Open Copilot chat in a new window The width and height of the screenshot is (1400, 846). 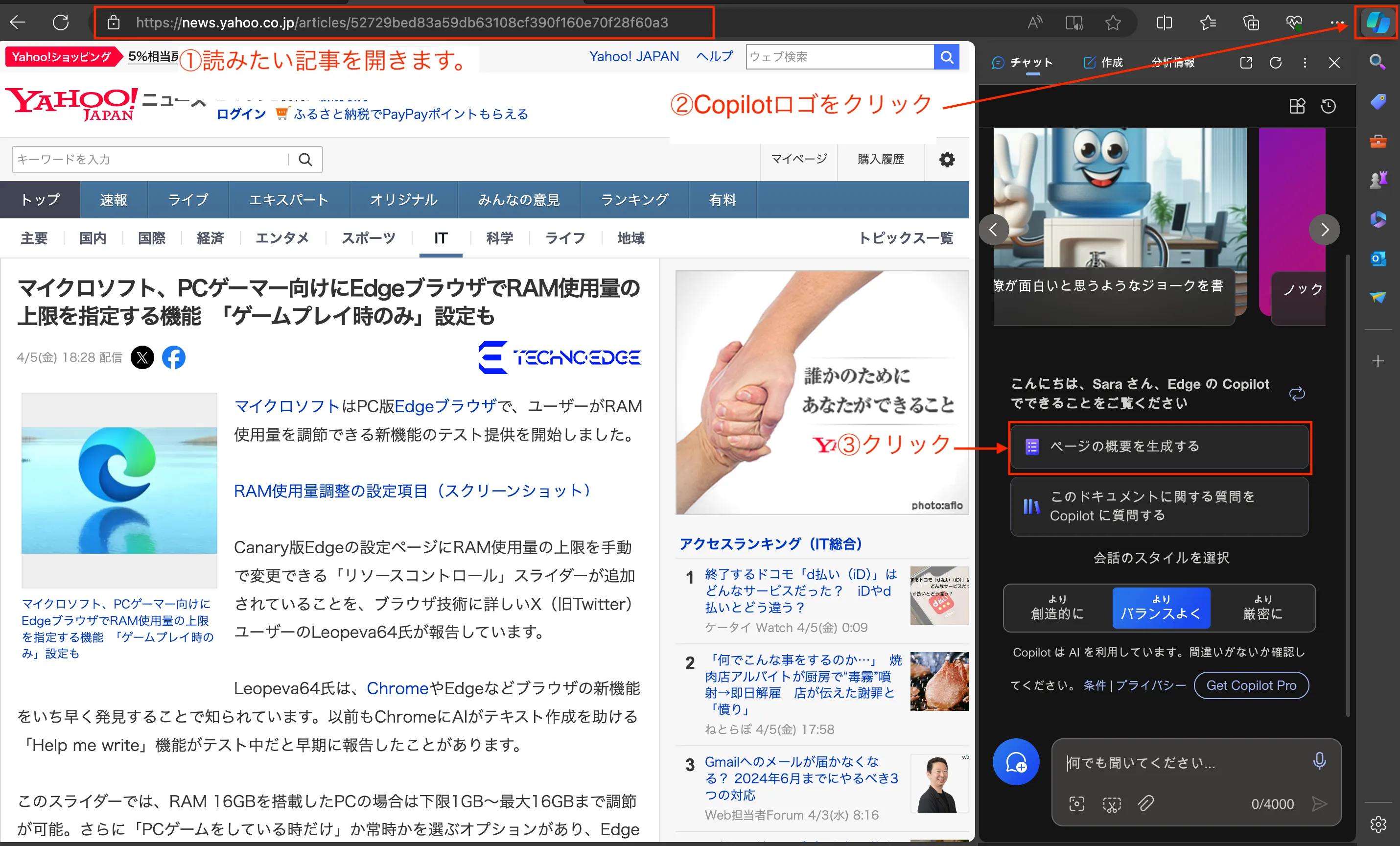click(1245, 63)
